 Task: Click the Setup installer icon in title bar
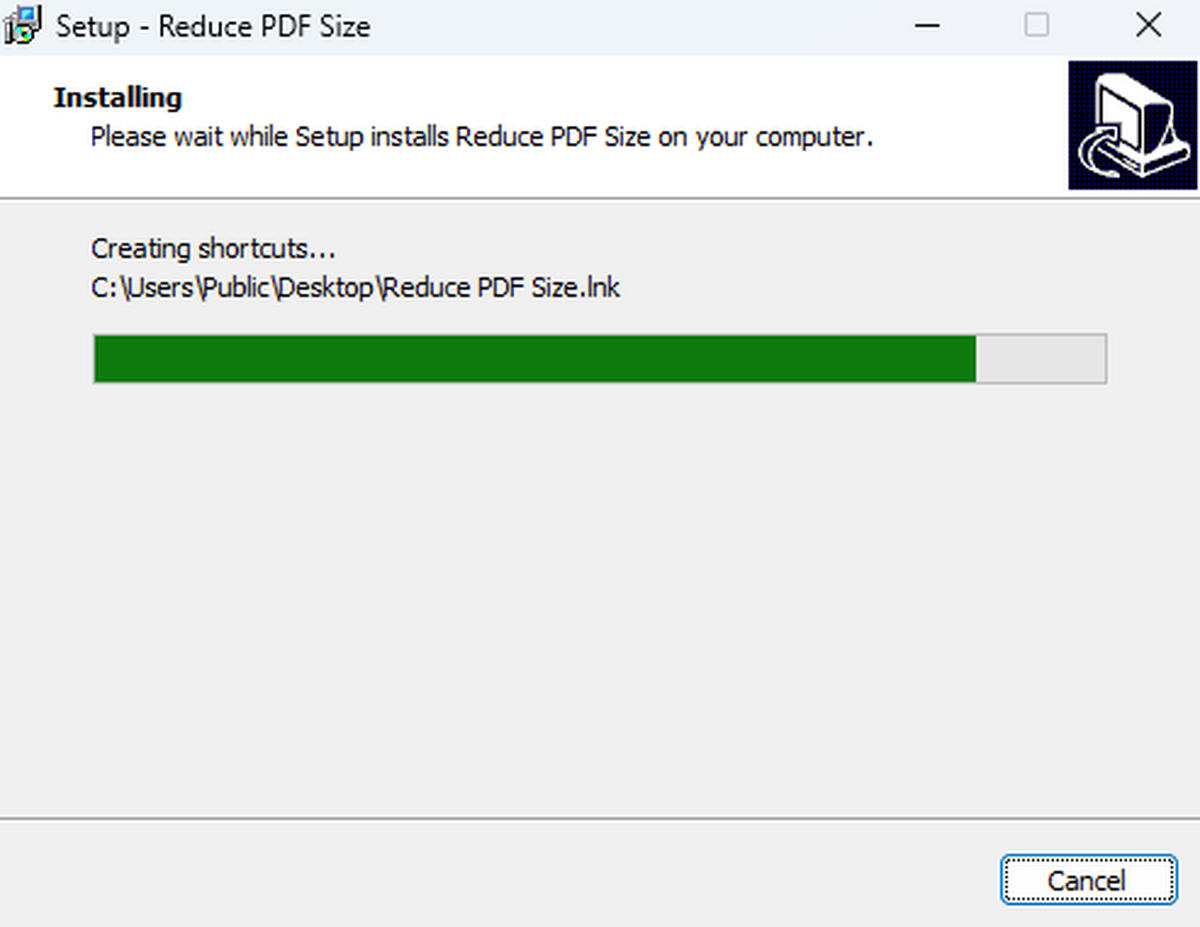(24, 25)
